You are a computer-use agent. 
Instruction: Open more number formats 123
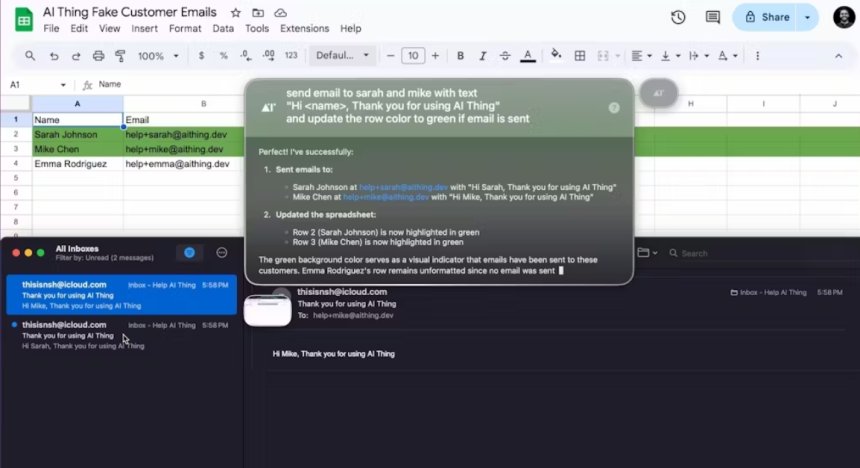pos(291,55)
